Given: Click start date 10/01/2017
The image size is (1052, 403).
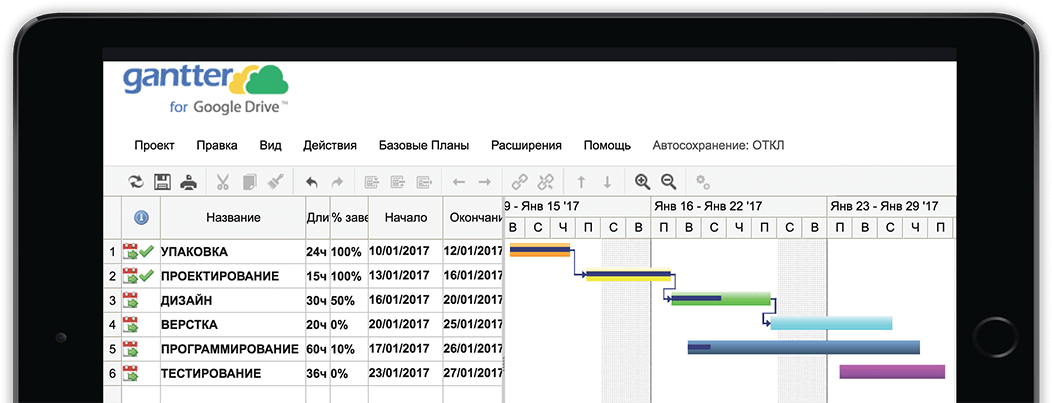Looking at the screenshot, I should click(400, 253).
